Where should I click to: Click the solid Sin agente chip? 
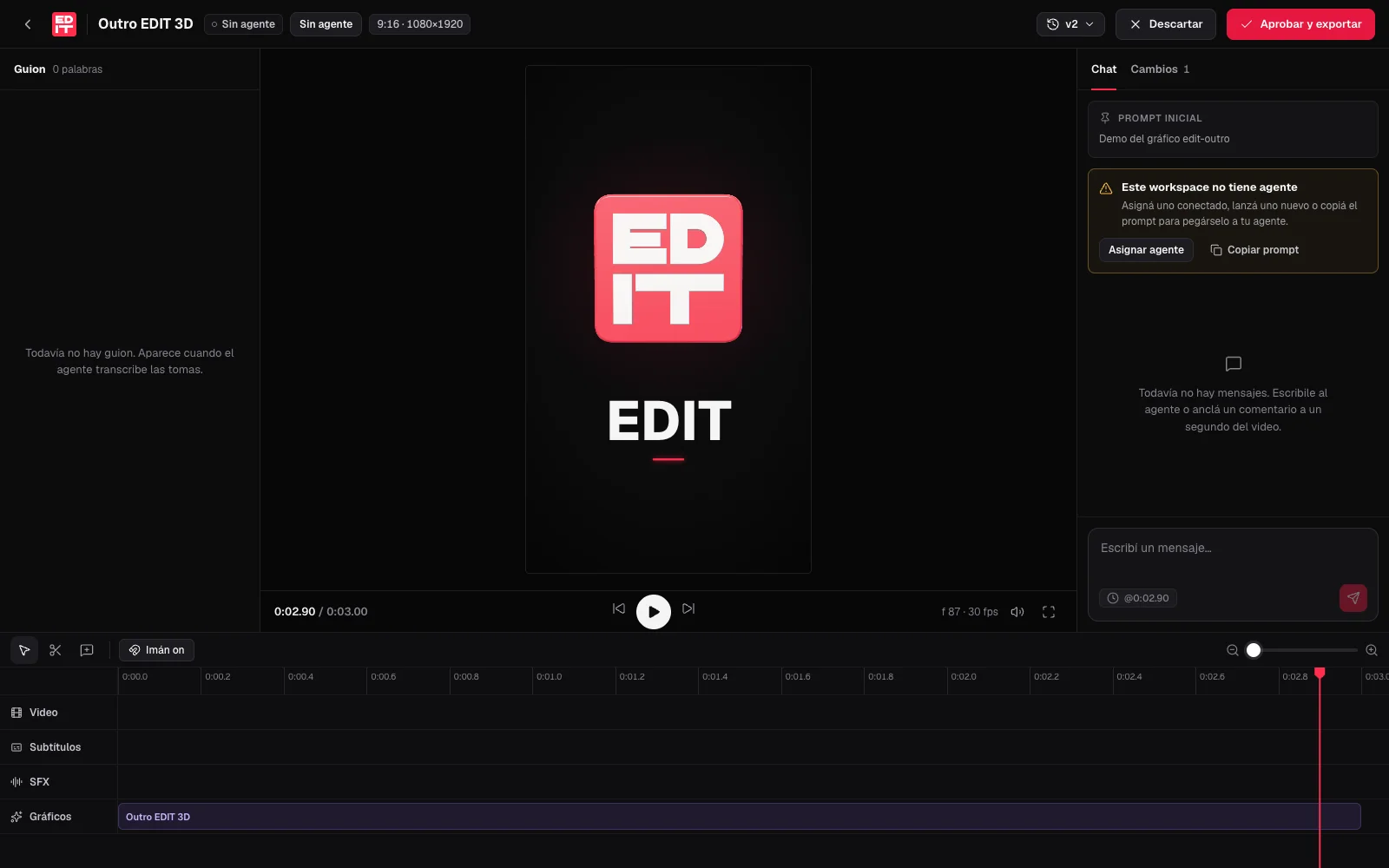point(326,24)
